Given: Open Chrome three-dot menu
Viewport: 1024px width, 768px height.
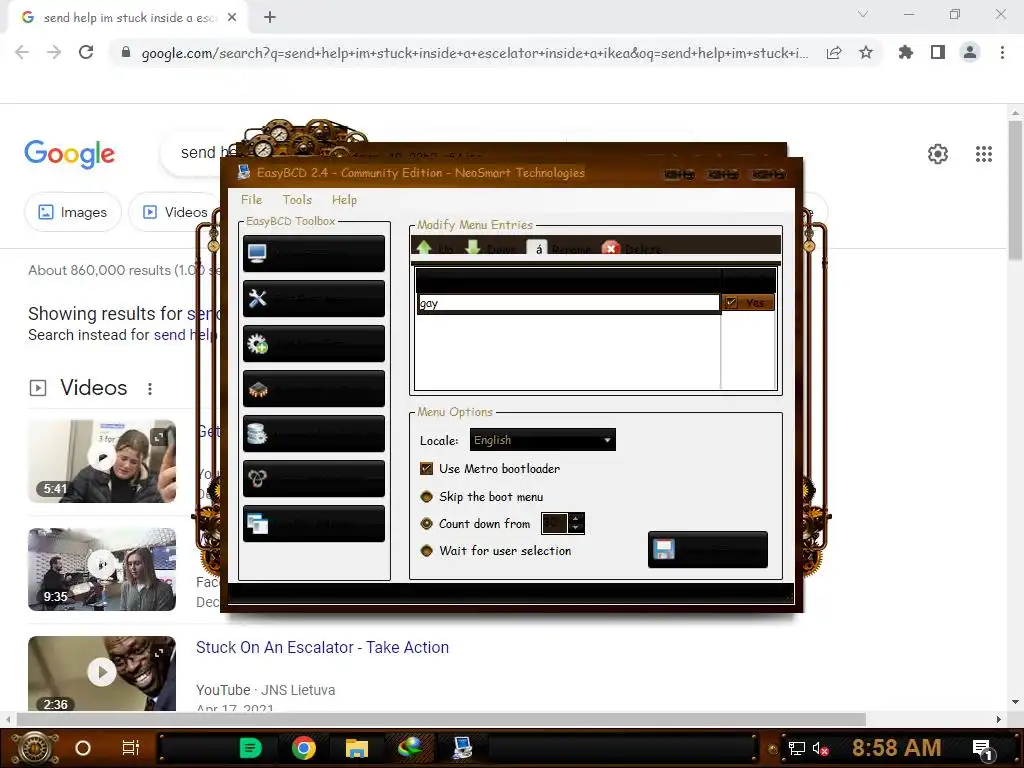Looking at the screenshot, I should (x=1002, y=52).
